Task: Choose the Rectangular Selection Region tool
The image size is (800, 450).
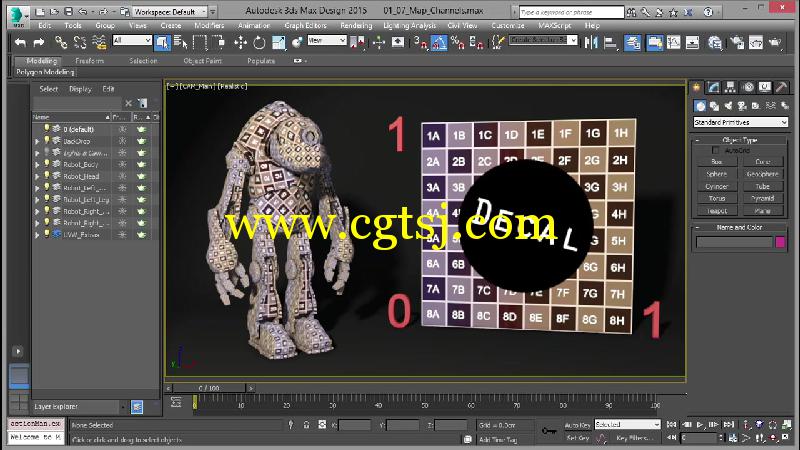Action: click(199, 43)
